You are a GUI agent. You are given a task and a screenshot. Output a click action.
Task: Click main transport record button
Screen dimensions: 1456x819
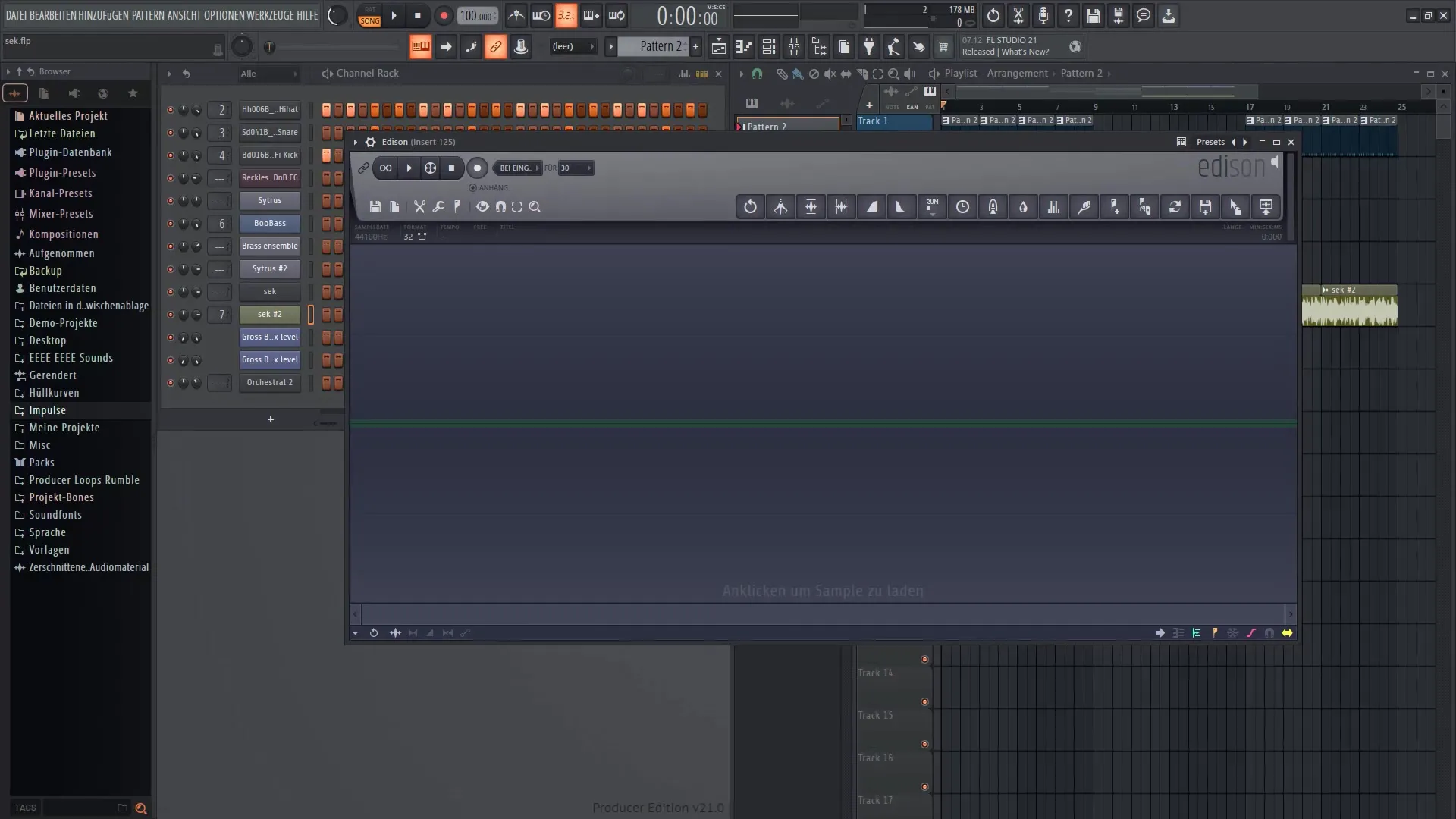click(x=444, y=16)
